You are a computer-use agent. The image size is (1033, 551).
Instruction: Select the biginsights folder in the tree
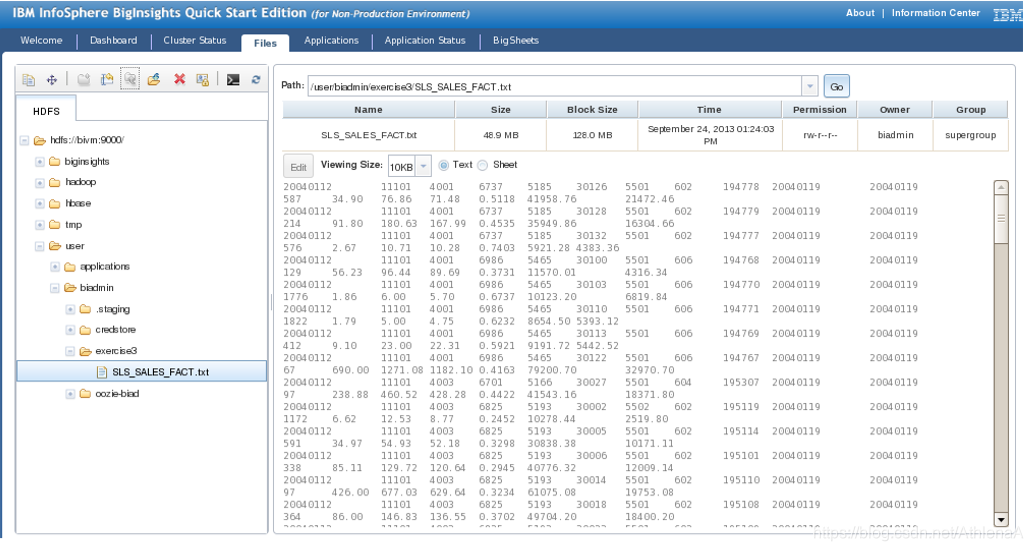(87, 162)
